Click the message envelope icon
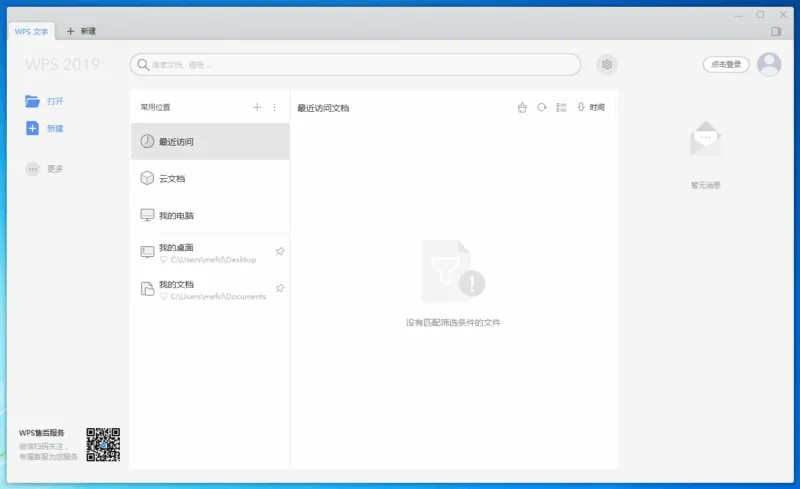This screenshot has width=800, height=489. coord(706,139)
